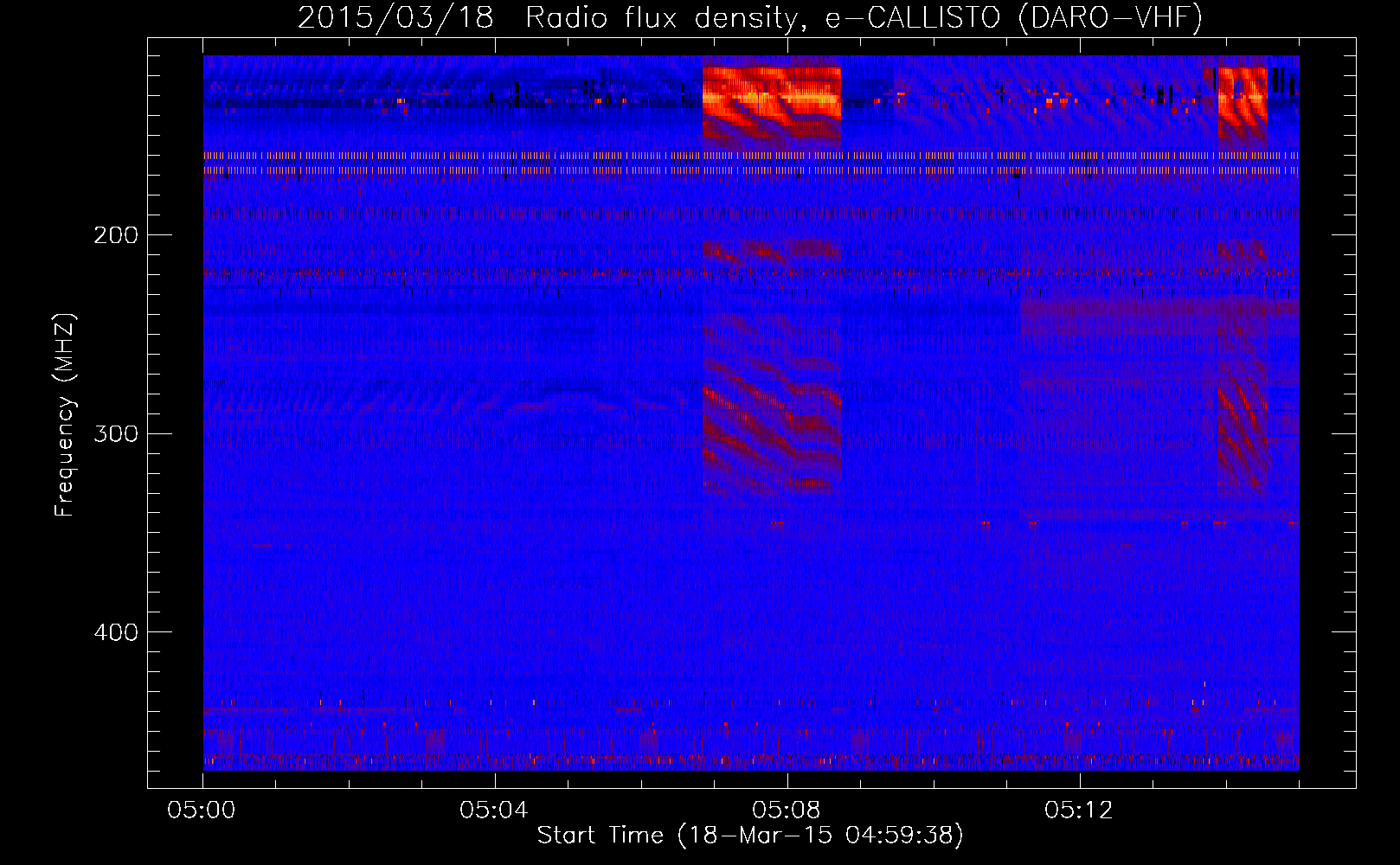Click the 'Start Time (18-Mar-15 04:59:38)' label
The width and height of the screenshot is (1400, 865).
pyautogui.click(x=750, y=836)
